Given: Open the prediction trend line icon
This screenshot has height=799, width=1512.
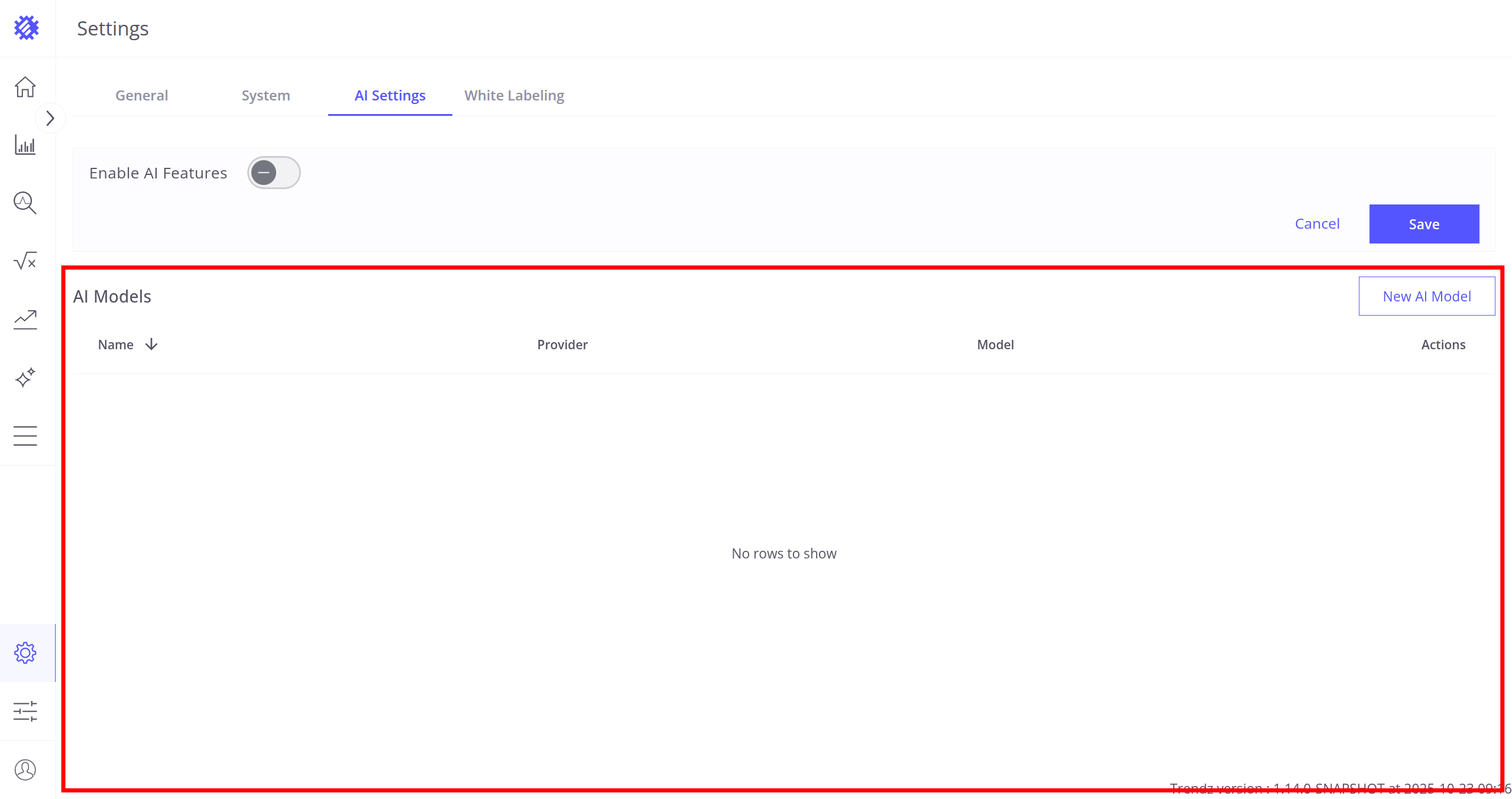Looking at the screenshot, I should (x=25, y=319).
